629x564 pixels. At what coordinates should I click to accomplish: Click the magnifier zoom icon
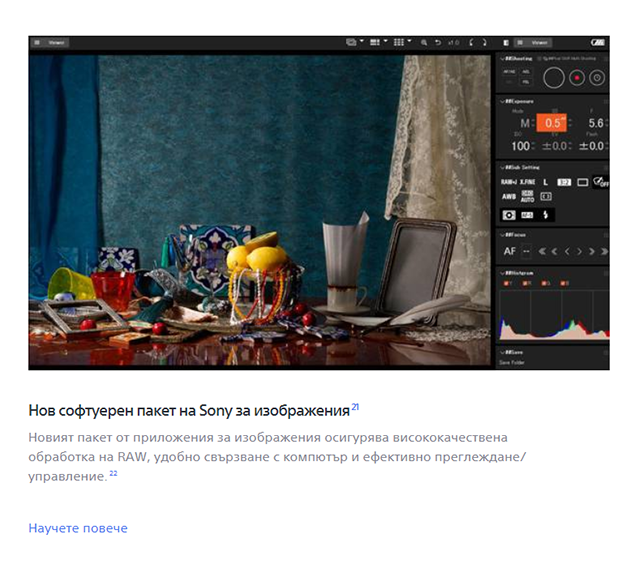pos(424,43)
